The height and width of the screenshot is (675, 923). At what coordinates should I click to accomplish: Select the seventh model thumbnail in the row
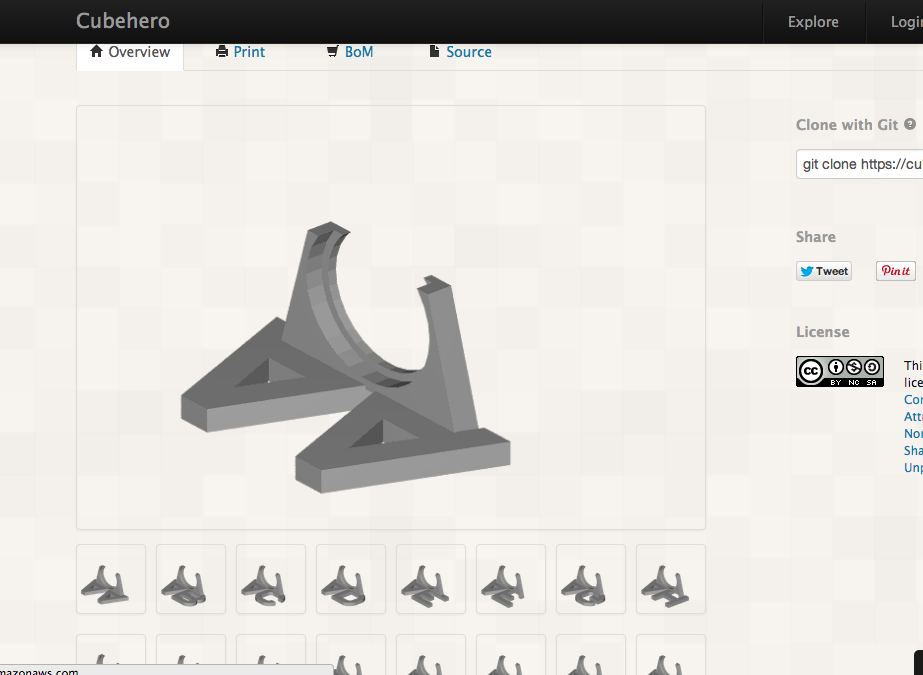(x=591, y=579)
